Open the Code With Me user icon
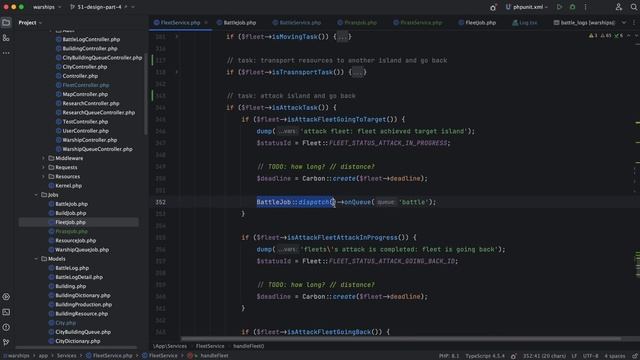The image size is (640, 360). pyautogui.click(x=619, y=7)
